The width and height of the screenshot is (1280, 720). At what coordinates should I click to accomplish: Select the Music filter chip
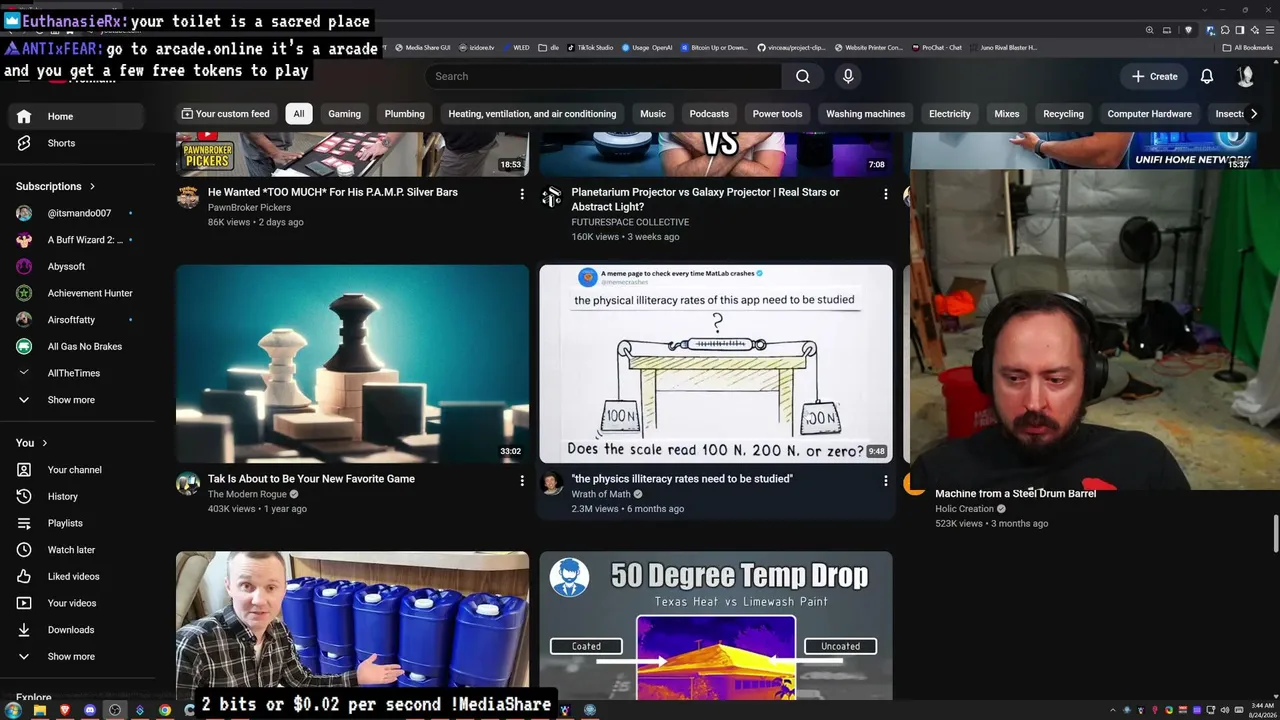click(653, 114)
